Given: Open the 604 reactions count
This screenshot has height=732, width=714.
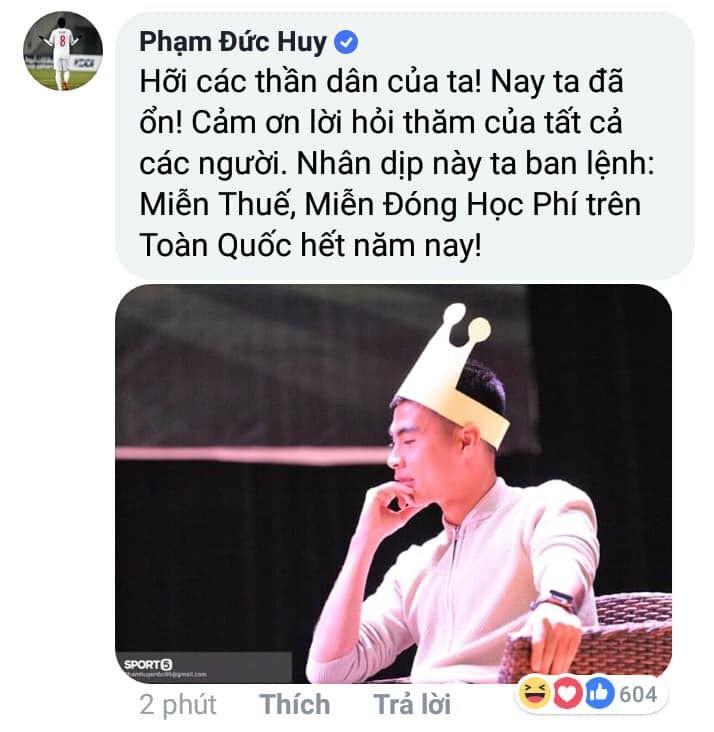Looking at the screenshot, I should coord(638,695).
